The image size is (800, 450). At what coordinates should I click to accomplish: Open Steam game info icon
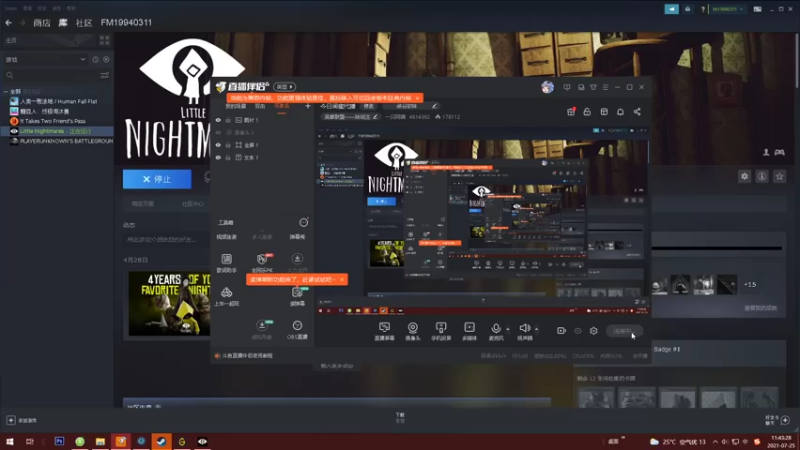tap(762, 177)
